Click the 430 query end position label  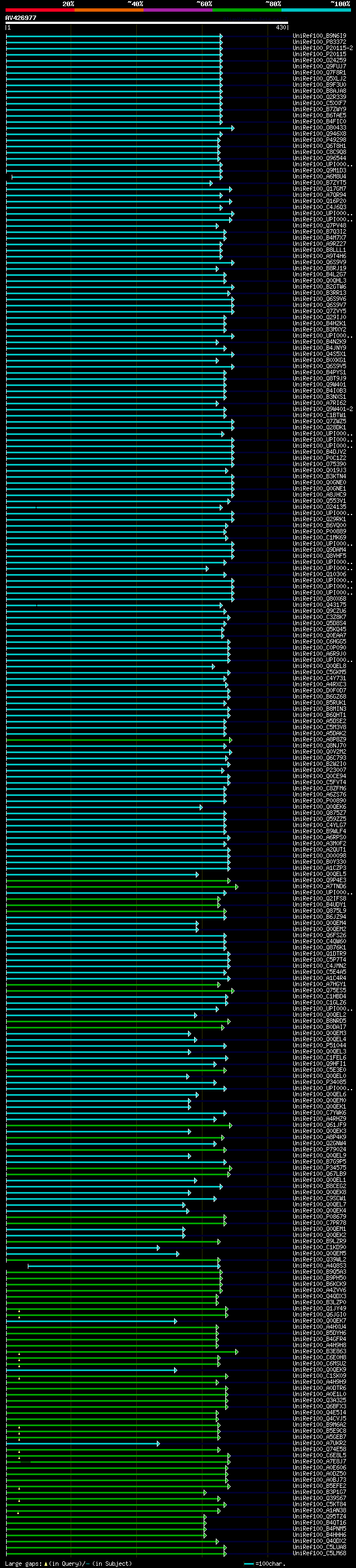pos(280,27)
